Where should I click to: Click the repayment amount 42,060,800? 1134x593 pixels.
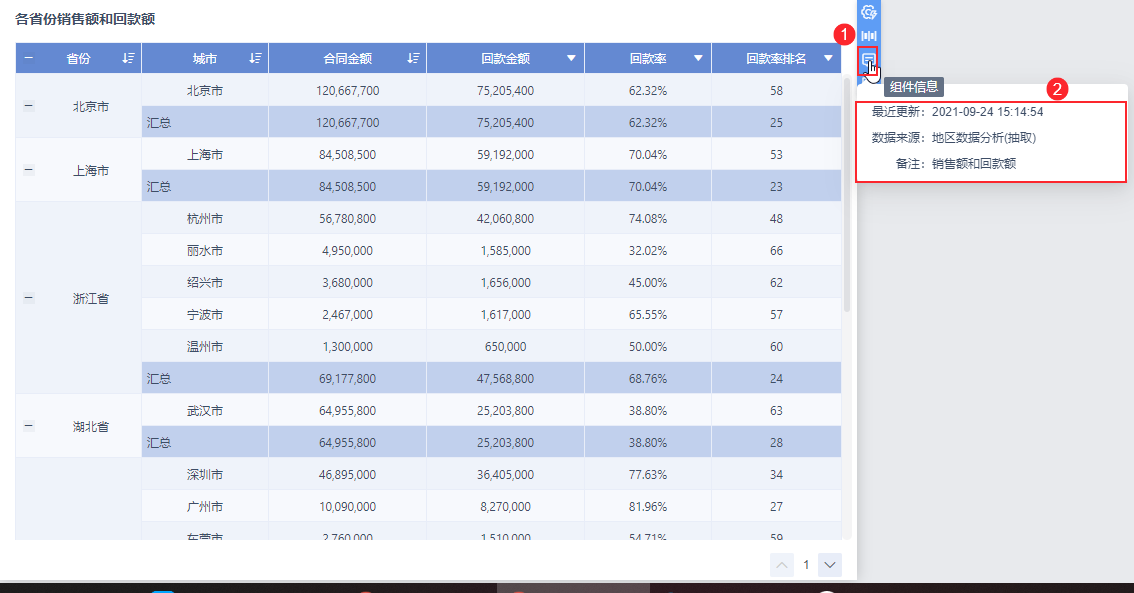click(x=506, y=218)
